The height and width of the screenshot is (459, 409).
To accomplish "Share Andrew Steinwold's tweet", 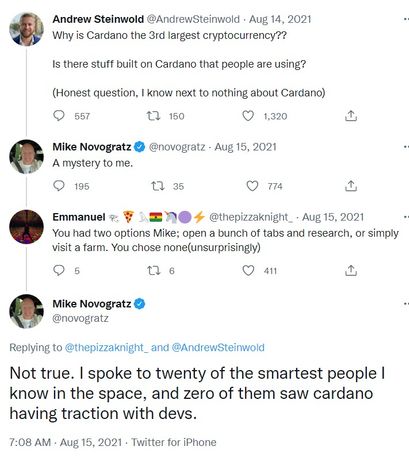I will point(351,116).
